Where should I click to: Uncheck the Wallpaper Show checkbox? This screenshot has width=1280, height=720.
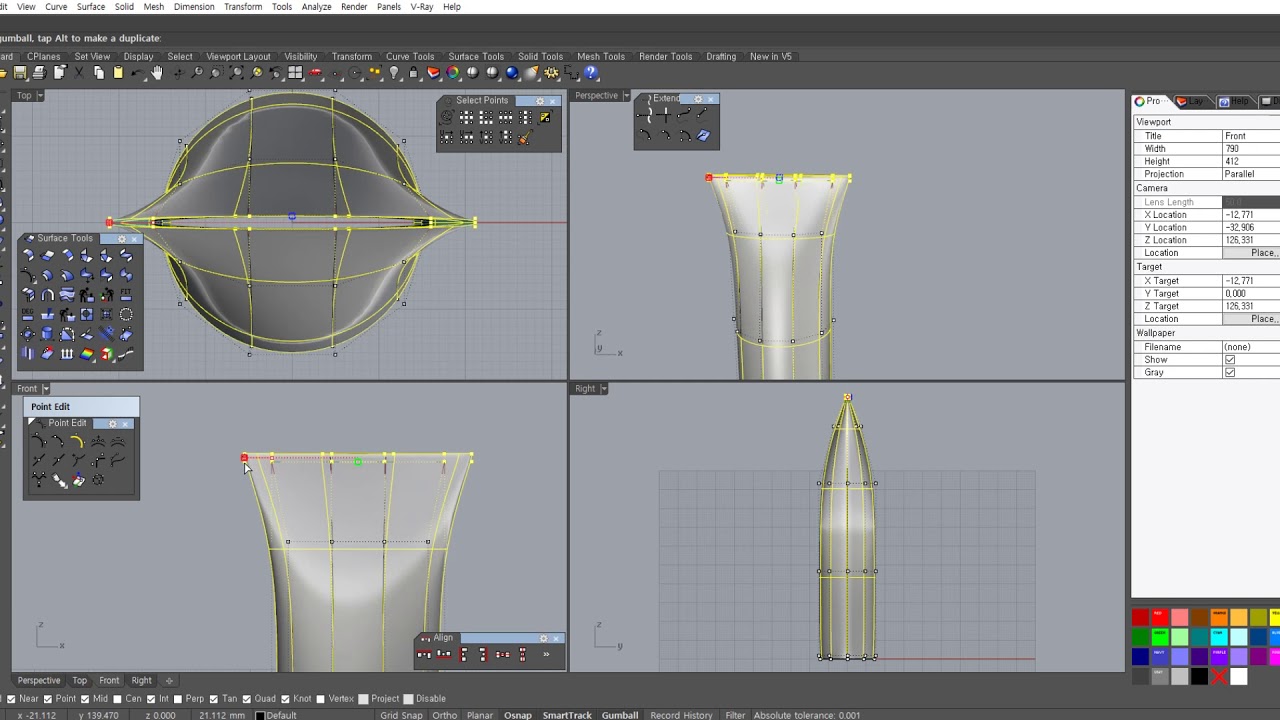tap(1230, 360)
